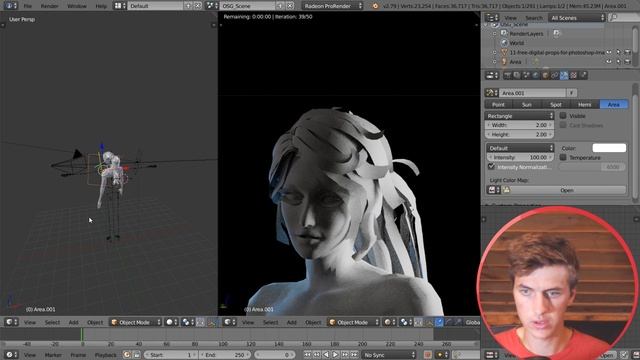Image resolution: width=640 pixels, height=360 pixels.
Task: Click the timeline End frame field
Action: pyautogui.click(x=224, y=355)
